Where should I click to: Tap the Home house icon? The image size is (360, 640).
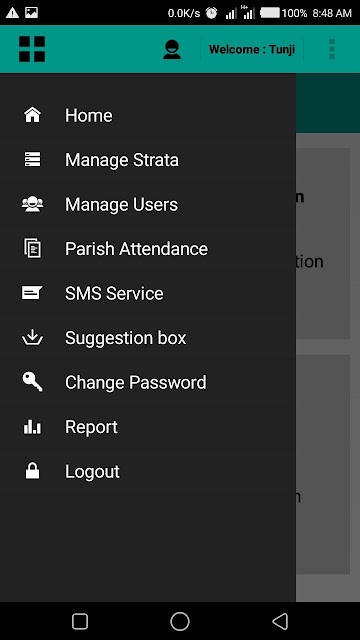tap(33, 115)
